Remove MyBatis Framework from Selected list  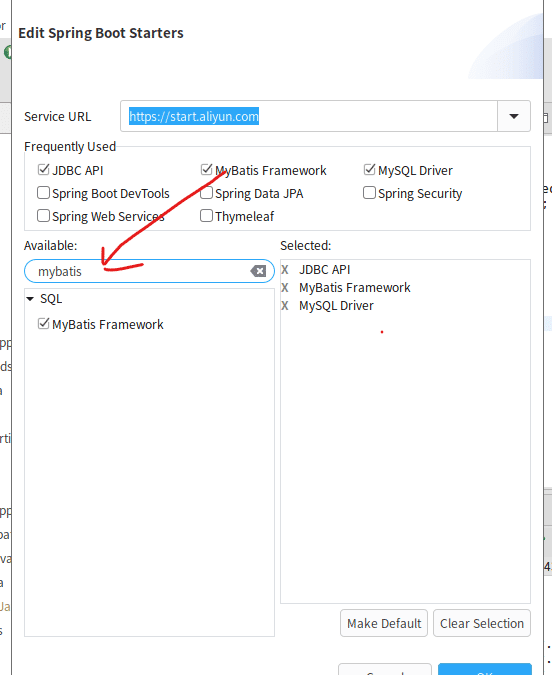(285, 288)
